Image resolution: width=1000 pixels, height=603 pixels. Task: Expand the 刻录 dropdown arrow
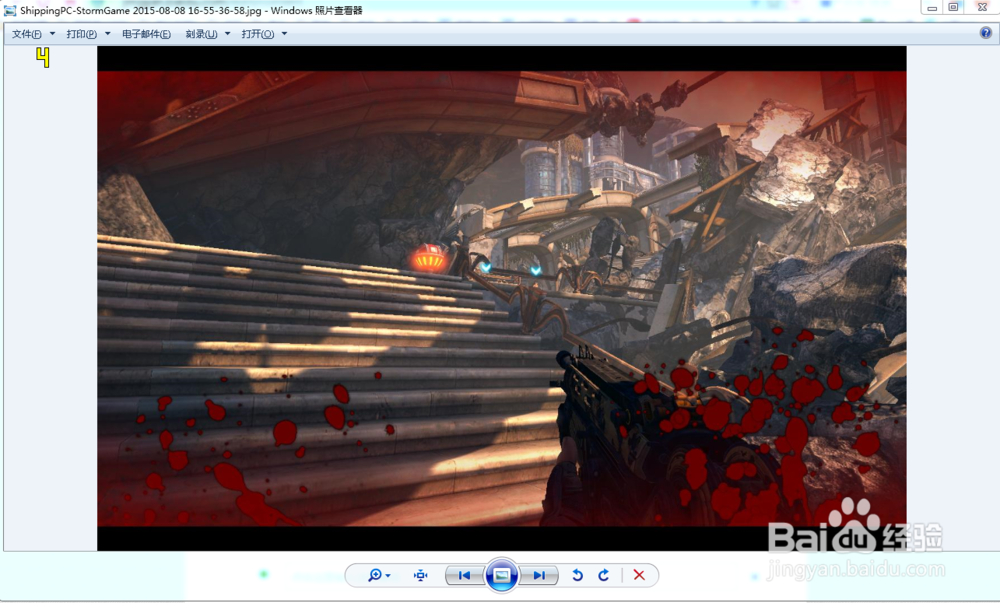tap(228, 34)
